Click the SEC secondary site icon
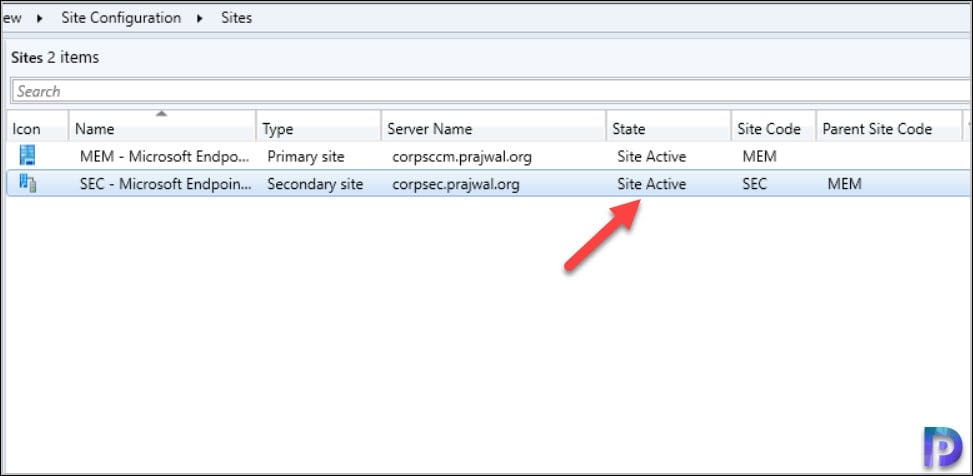Image resolution: width=973 pixels, height=476 pixels. [x=27, y=183]
